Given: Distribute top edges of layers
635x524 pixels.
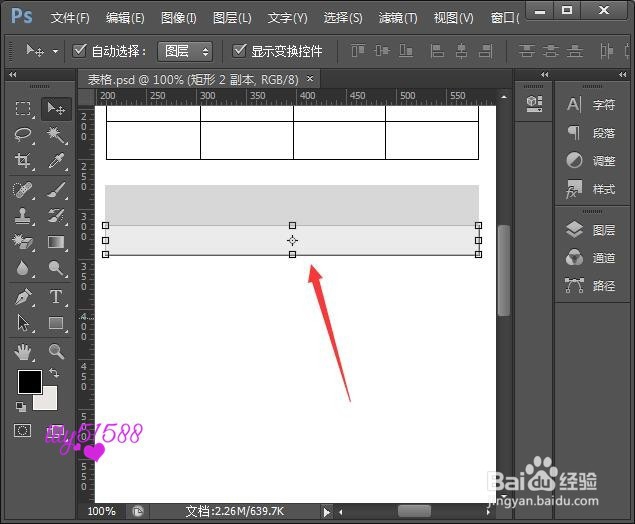Looking at the screenshot, I should [x=526, y=51].
